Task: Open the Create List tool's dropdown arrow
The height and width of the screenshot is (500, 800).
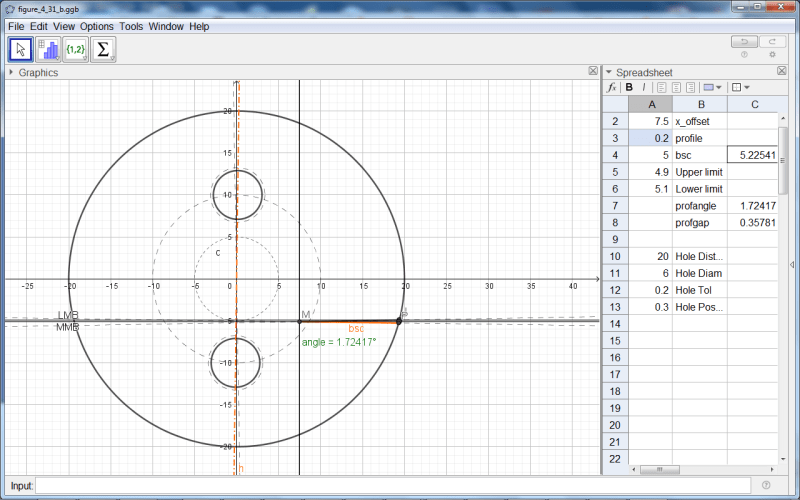Action: 85,59
